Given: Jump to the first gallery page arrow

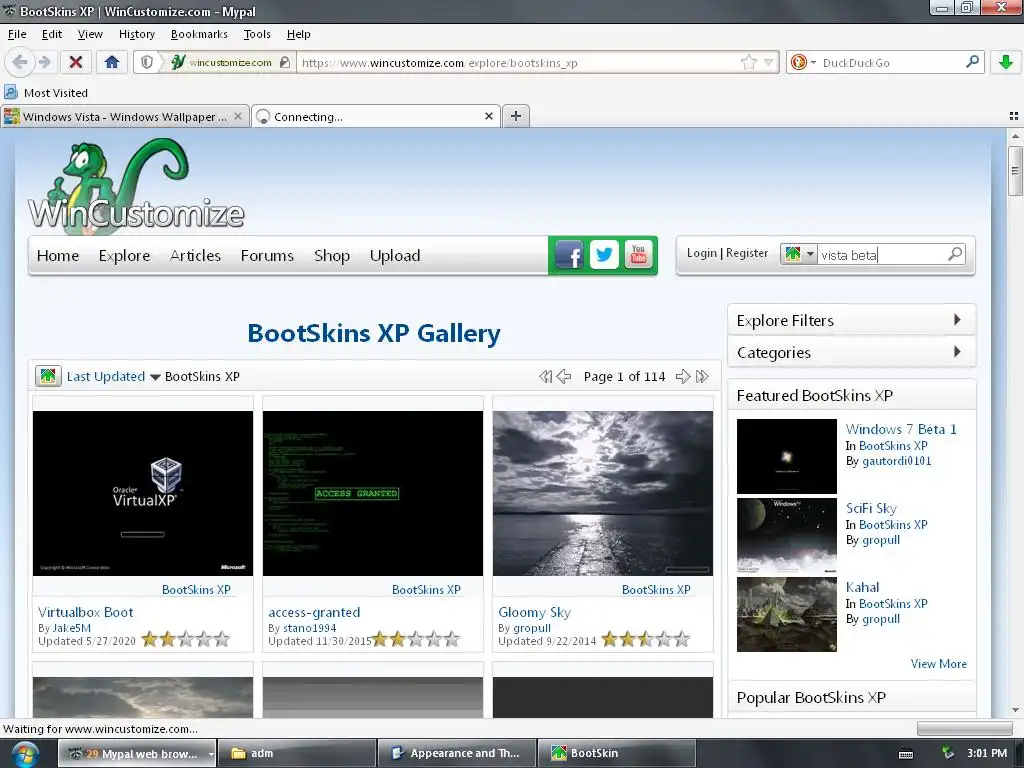Looking at the screenshot, I should click(x=545, y=377).
